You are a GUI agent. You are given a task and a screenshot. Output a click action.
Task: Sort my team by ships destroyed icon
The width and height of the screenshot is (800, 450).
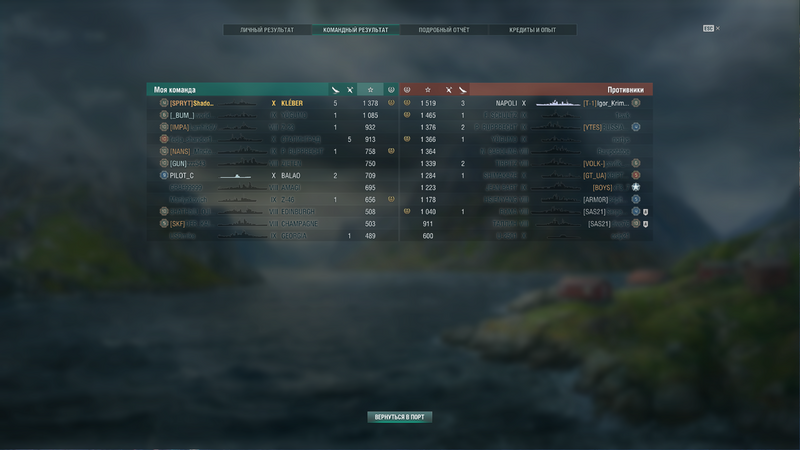coord(335,90)
